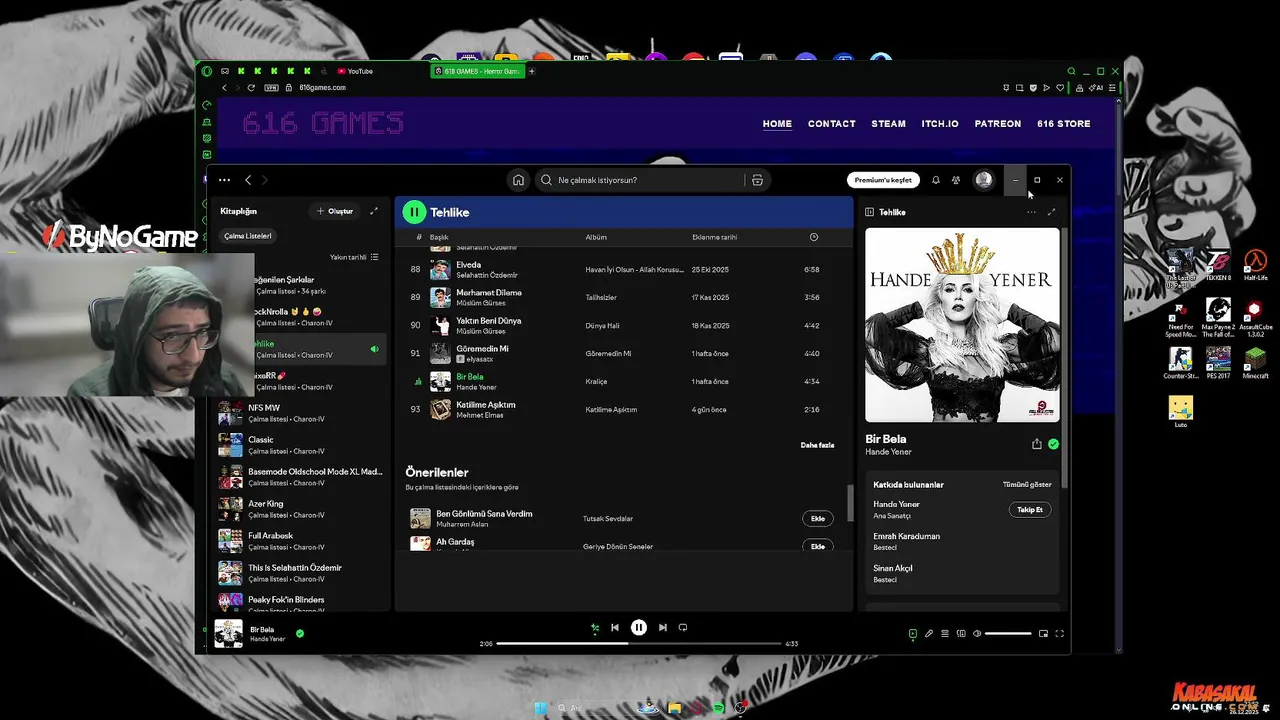Pause playback with the bottom player button
Screen dimensions: 1280x720
639,628
